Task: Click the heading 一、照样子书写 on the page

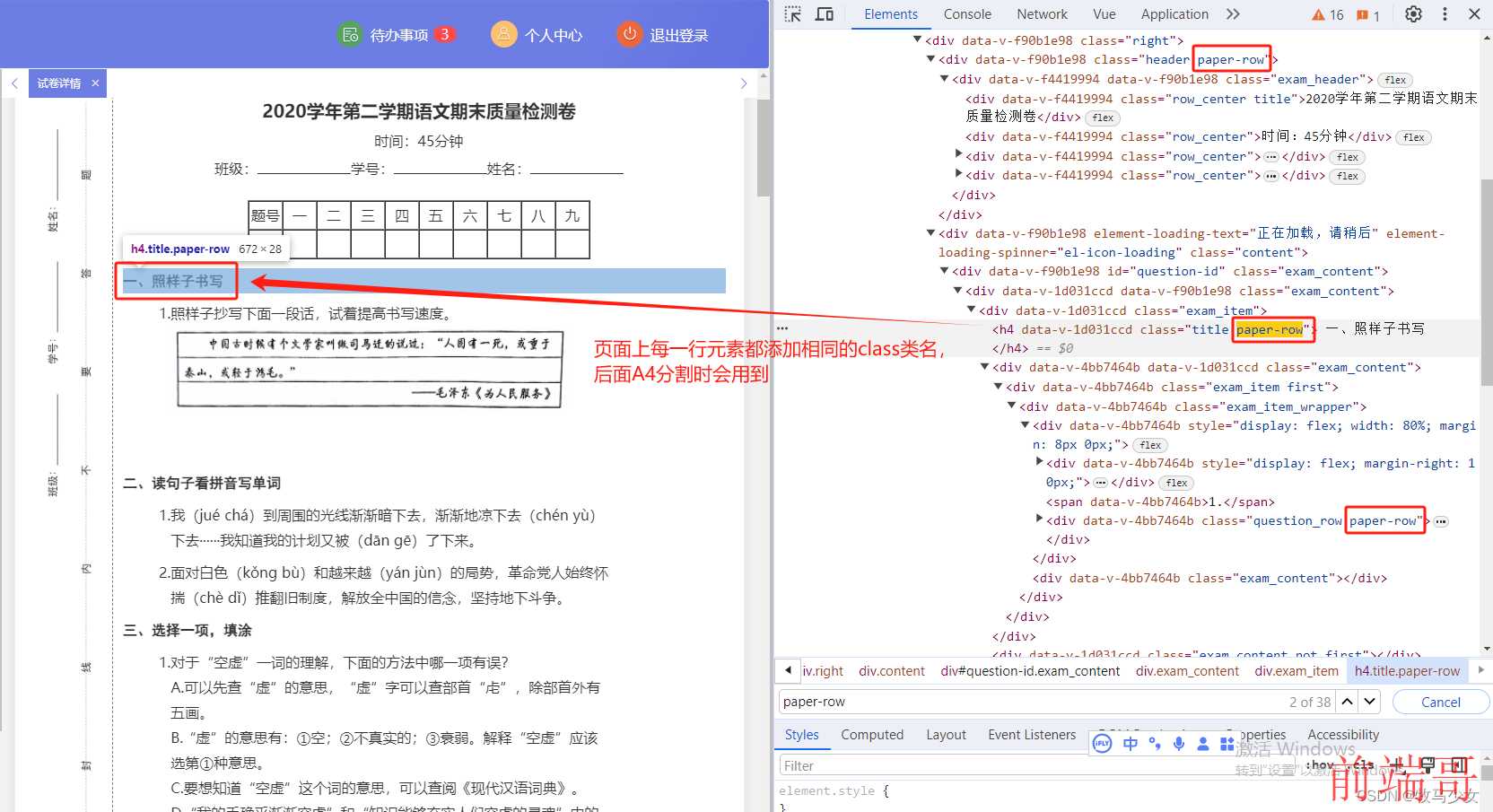Action: click(173, 281)
